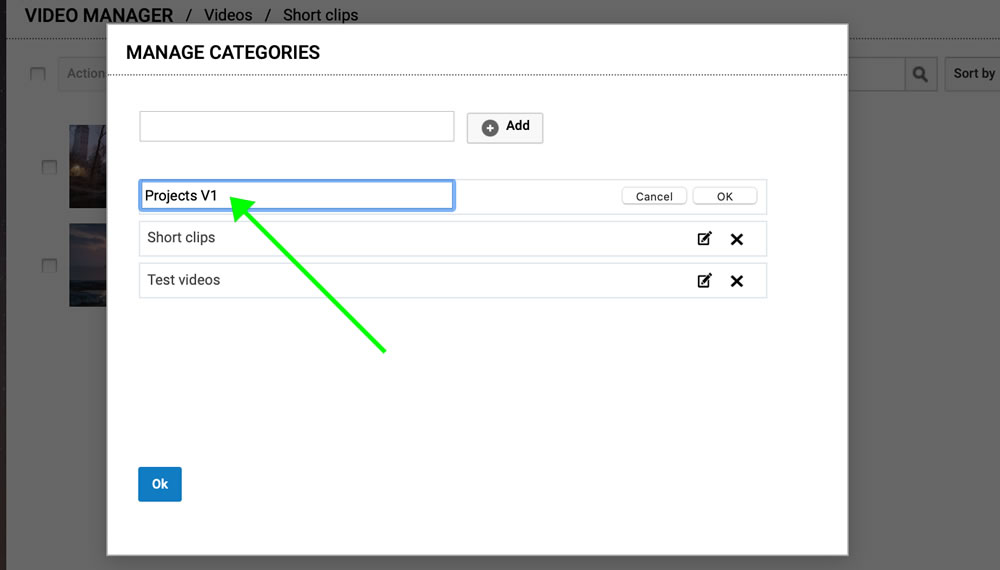Remove the Test videos category
The image size is (1000, 570).
(x=737, y=281)
